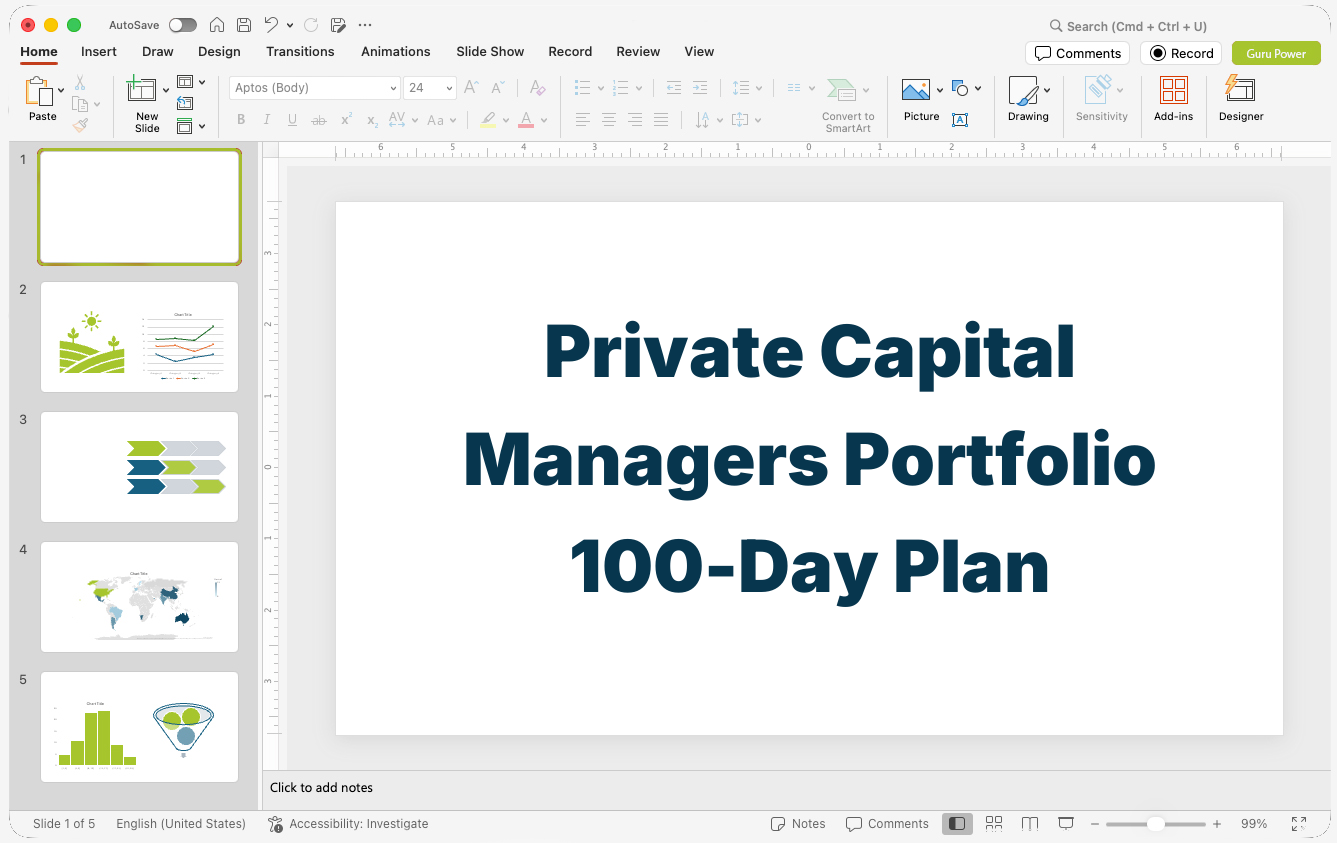Click the Comments button near the search

click(x=1077, y=53)
